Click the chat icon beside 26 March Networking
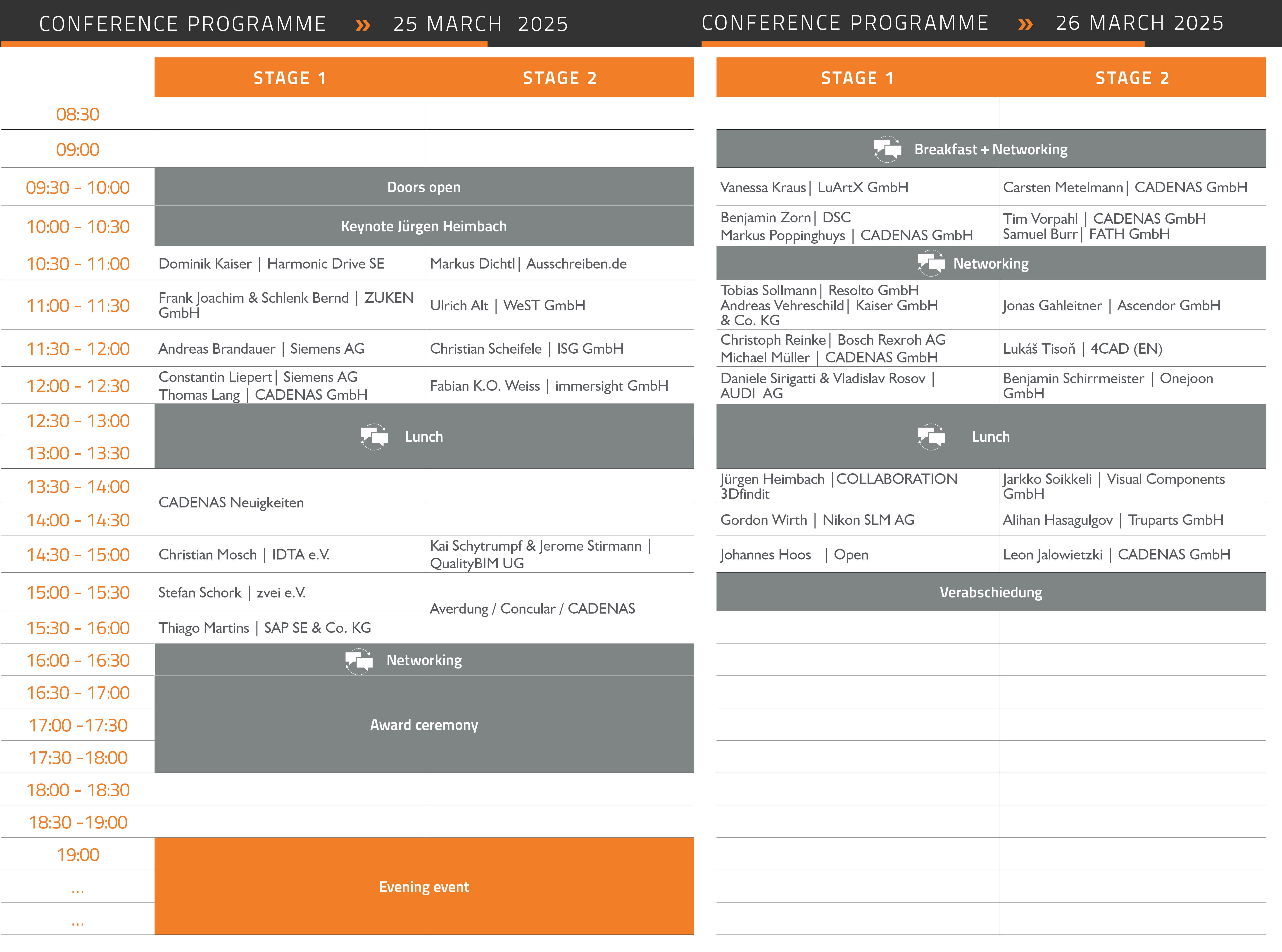 tap(931, 263)
